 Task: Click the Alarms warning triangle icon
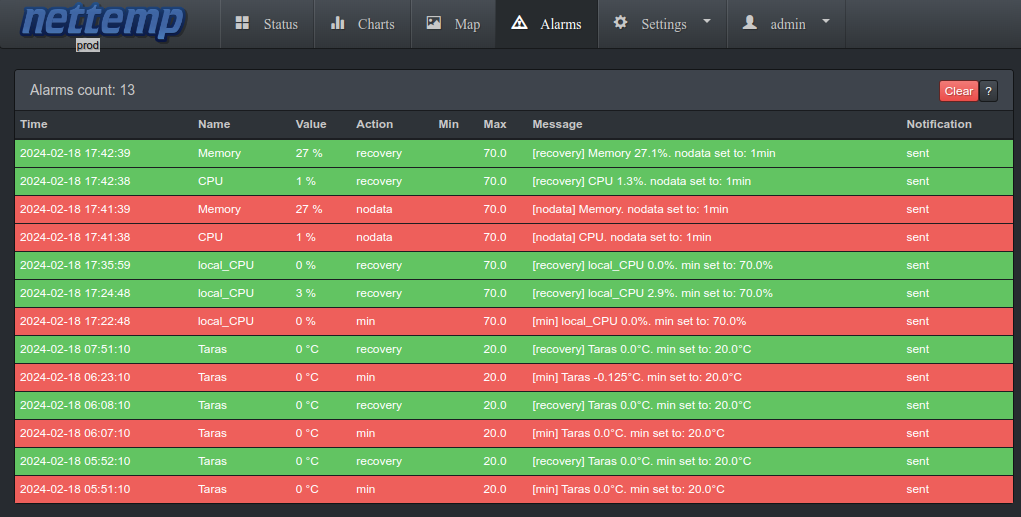point(519,23)
